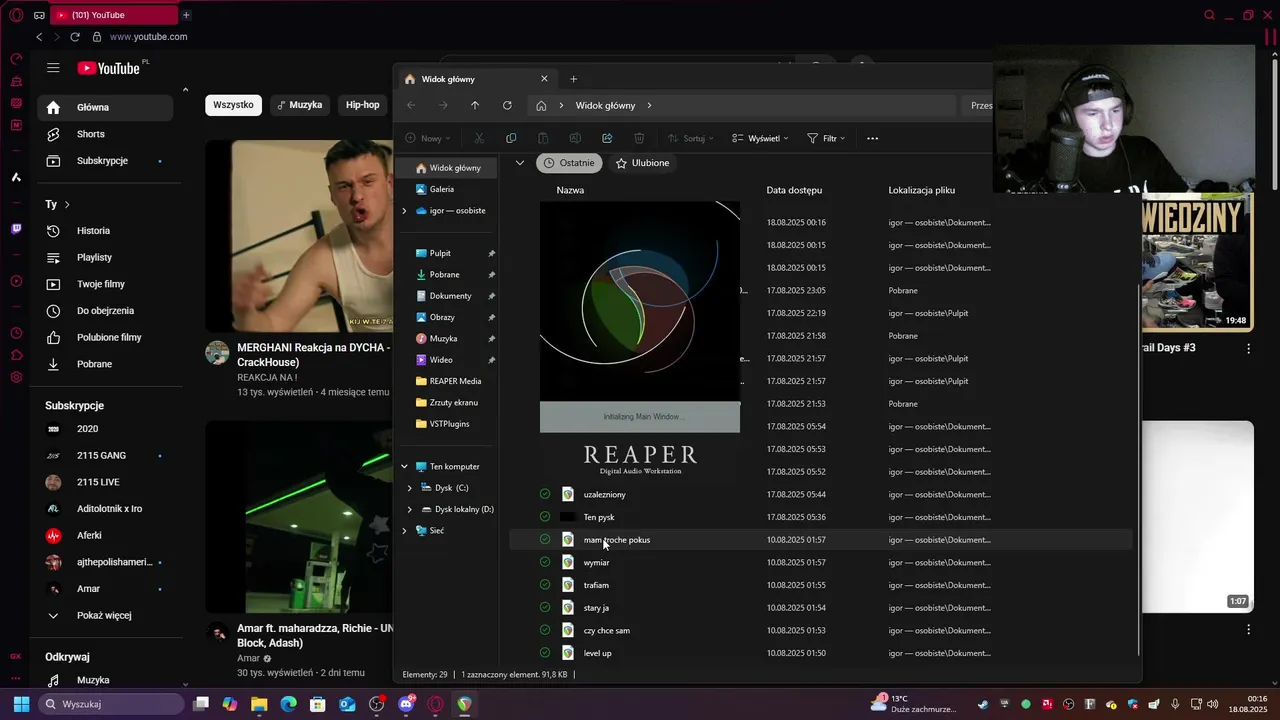Click the Explorer refresh icon

(507, 105)
